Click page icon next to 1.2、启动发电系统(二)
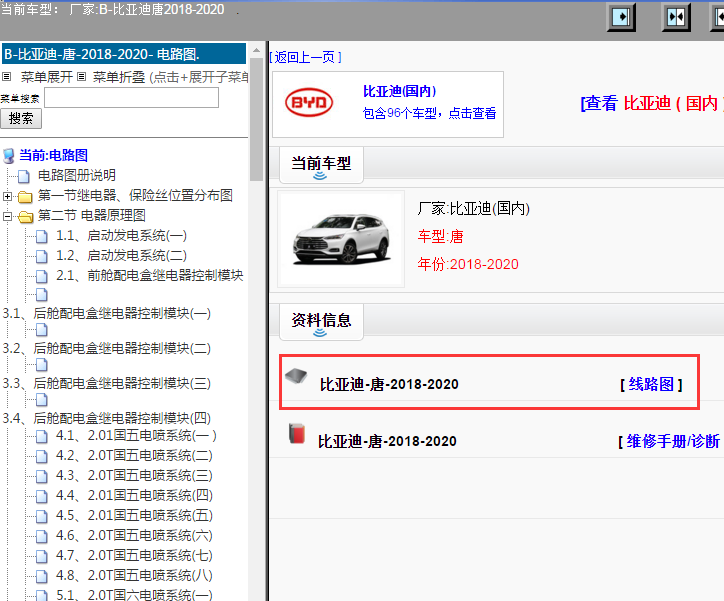Screen dimensions: 724x601 point(42,257)
